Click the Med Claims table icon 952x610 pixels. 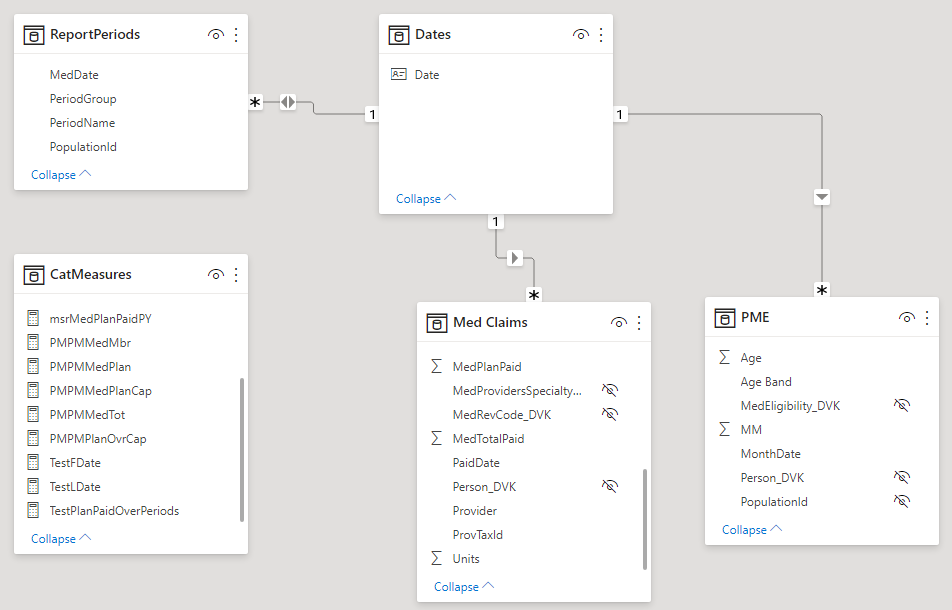click(x=437, y=323)
